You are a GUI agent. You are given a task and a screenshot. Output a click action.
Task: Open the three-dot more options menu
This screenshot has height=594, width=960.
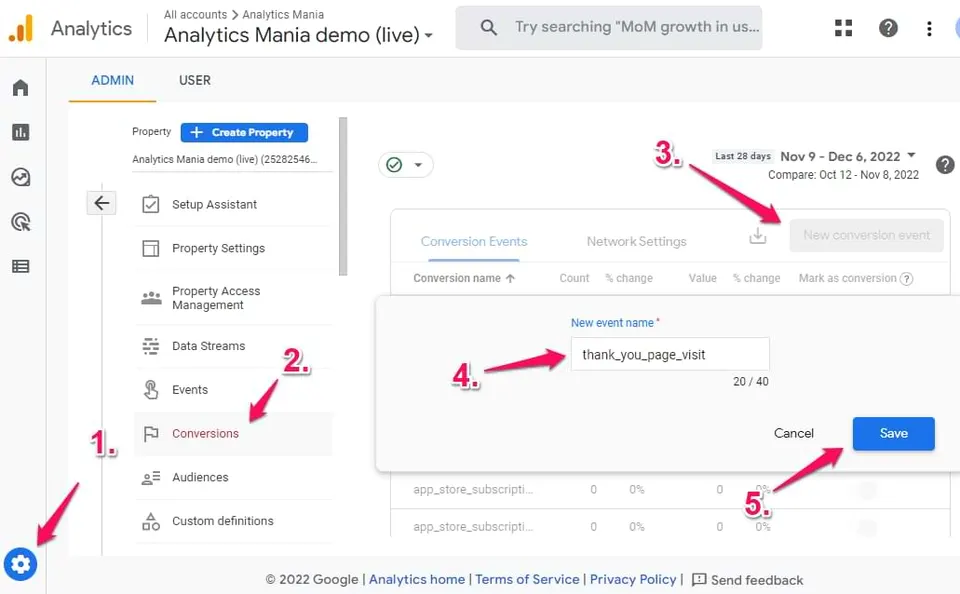929,28
